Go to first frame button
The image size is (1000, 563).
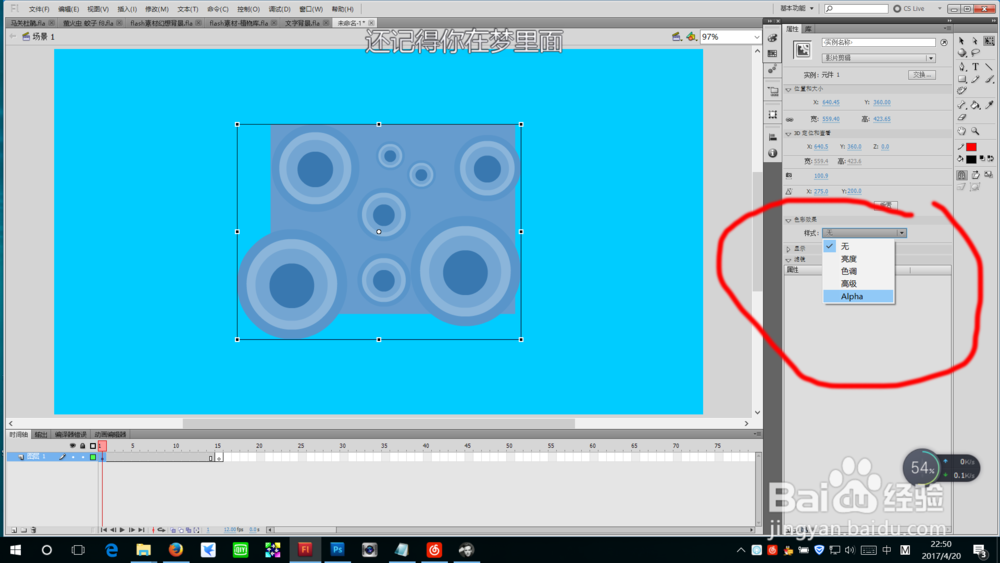(x=104, y=530)
